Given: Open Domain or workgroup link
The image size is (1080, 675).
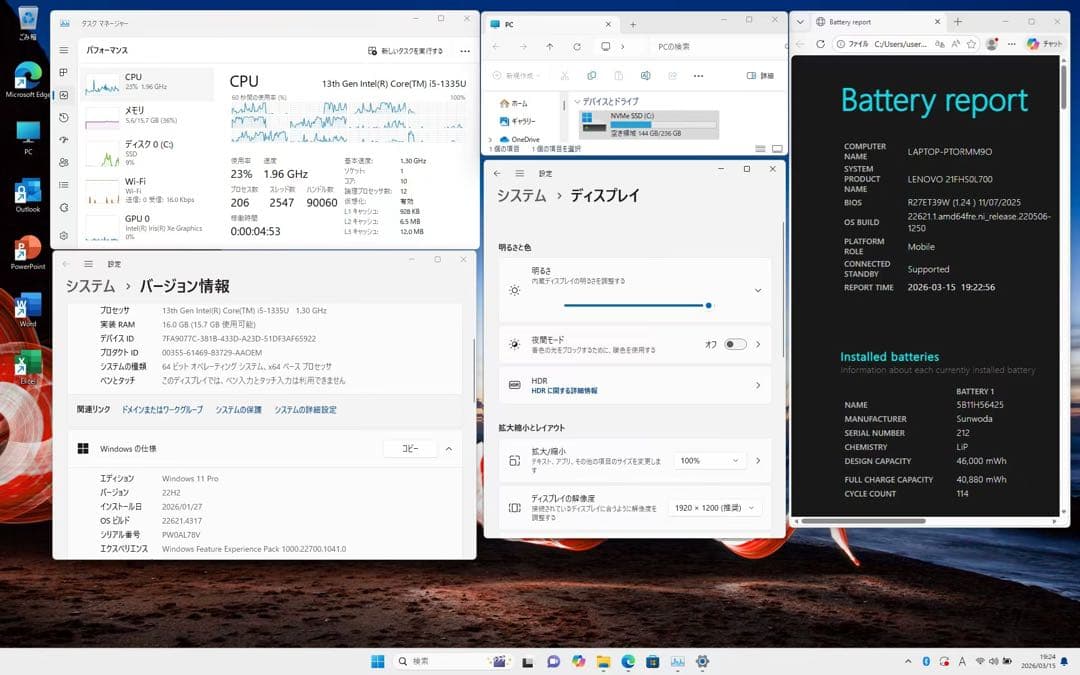Looking at the screenshot, I should pos(162,410).
